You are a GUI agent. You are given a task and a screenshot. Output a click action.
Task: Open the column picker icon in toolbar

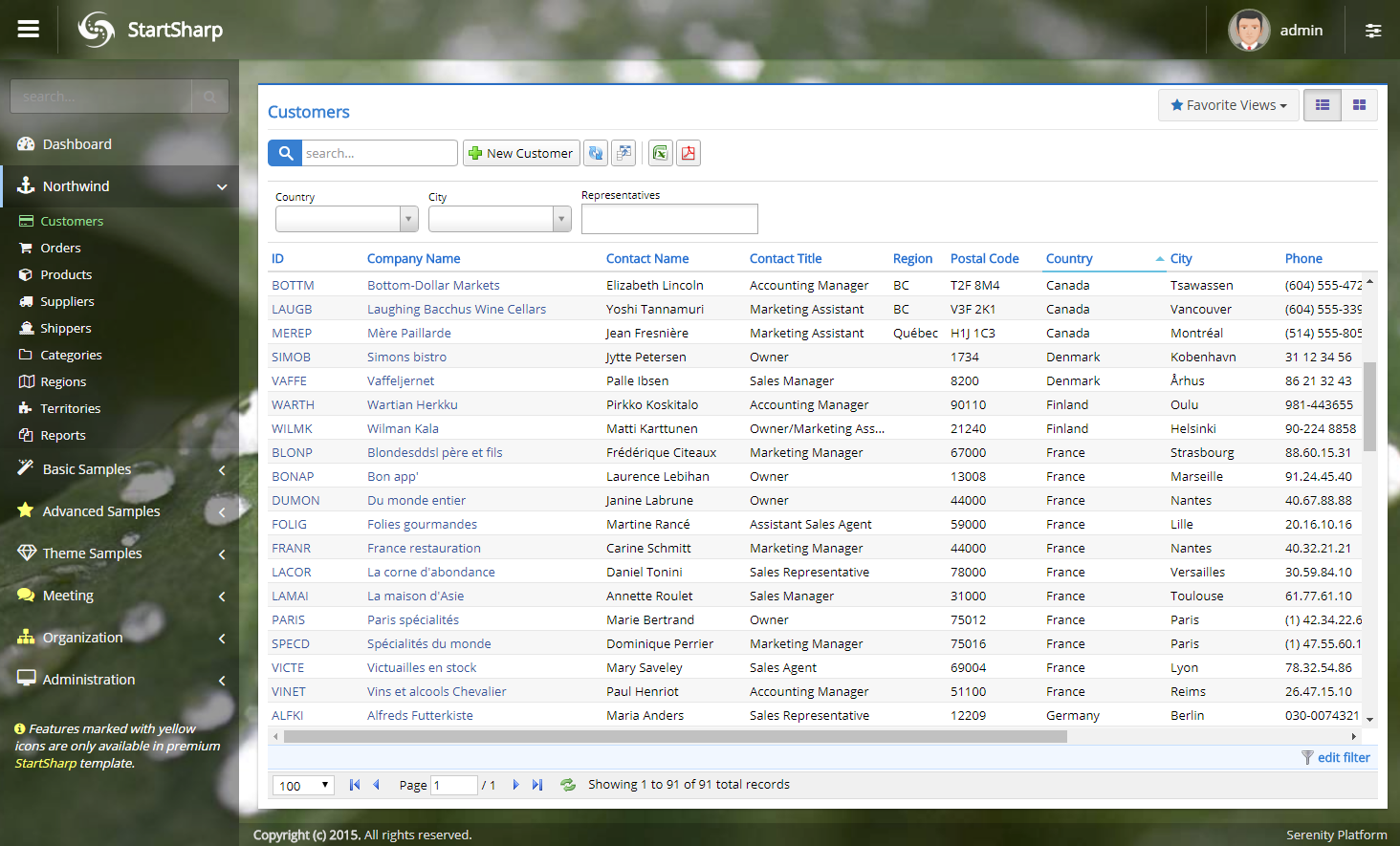click(x=623, y=153)
